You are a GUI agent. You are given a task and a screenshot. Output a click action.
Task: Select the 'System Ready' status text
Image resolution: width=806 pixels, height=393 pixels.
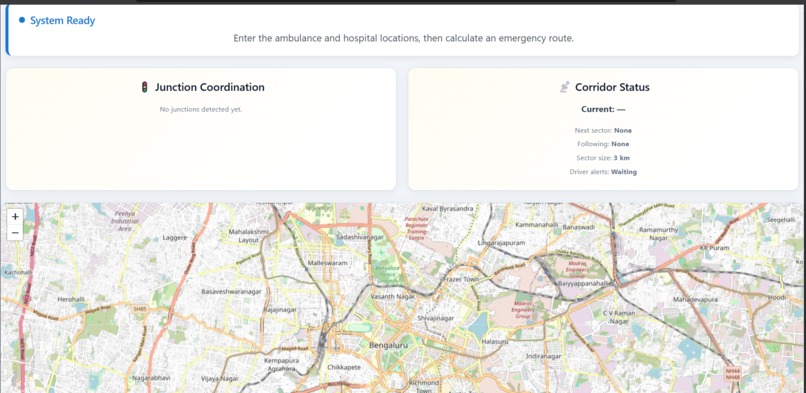pyautogui.click(x=62, y=21)
